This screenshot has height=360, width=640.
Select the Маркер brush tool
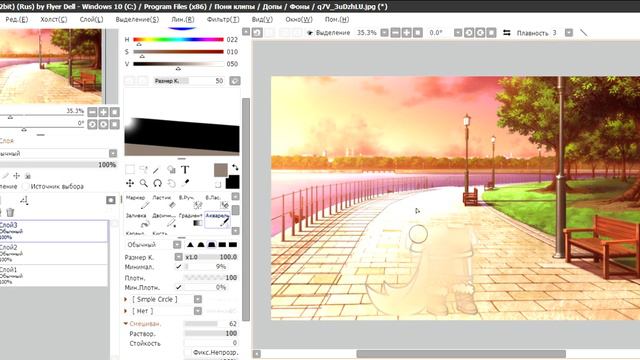(137, 202)
